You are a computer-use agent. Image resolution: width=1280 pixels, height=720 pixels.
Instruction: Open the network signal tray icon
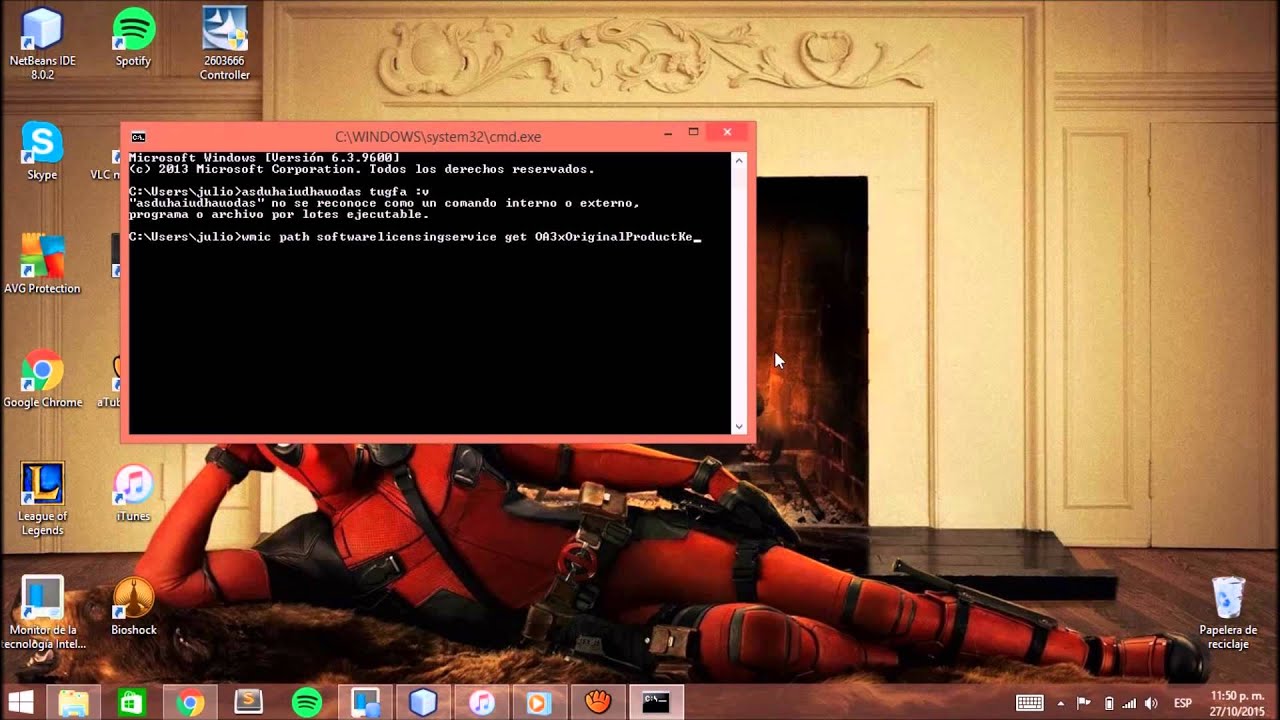pyautogui.click(x=1128, y=703)
